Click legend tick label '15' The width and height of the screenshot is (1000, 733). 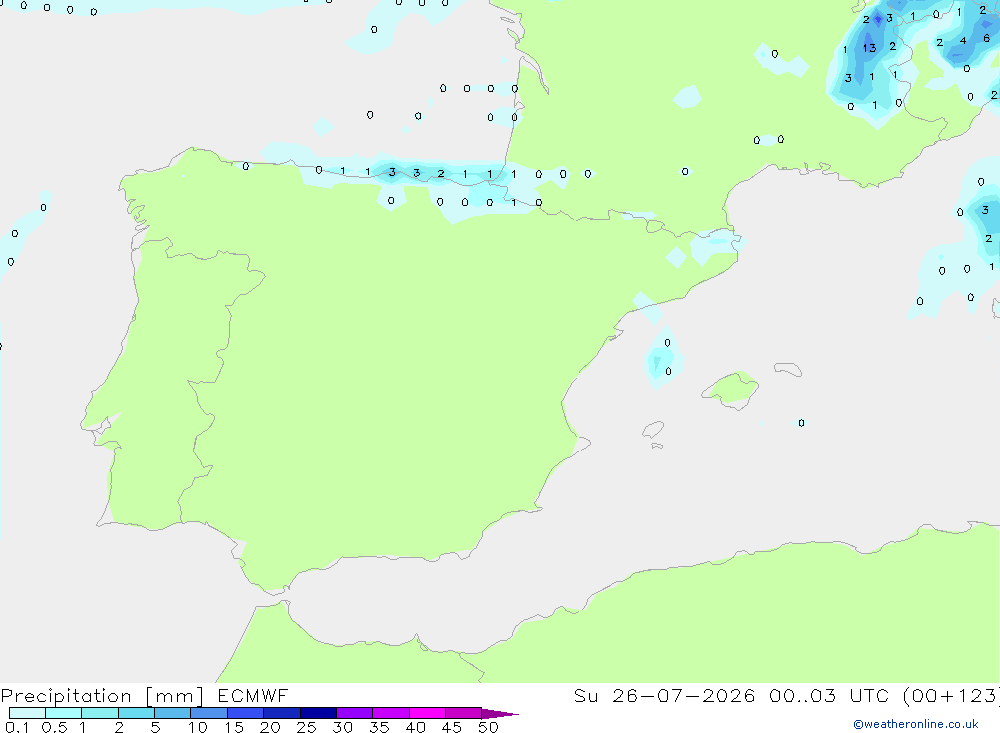click(233, 727)
